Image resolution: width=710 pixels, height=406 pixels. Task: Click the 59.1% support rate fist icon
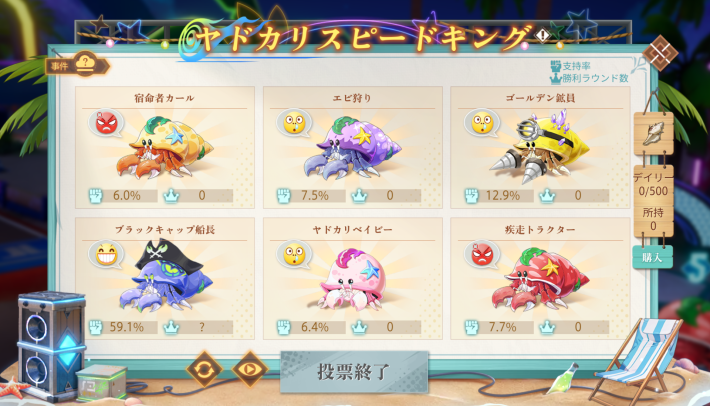pyautogui.click(x=96, y=327)
